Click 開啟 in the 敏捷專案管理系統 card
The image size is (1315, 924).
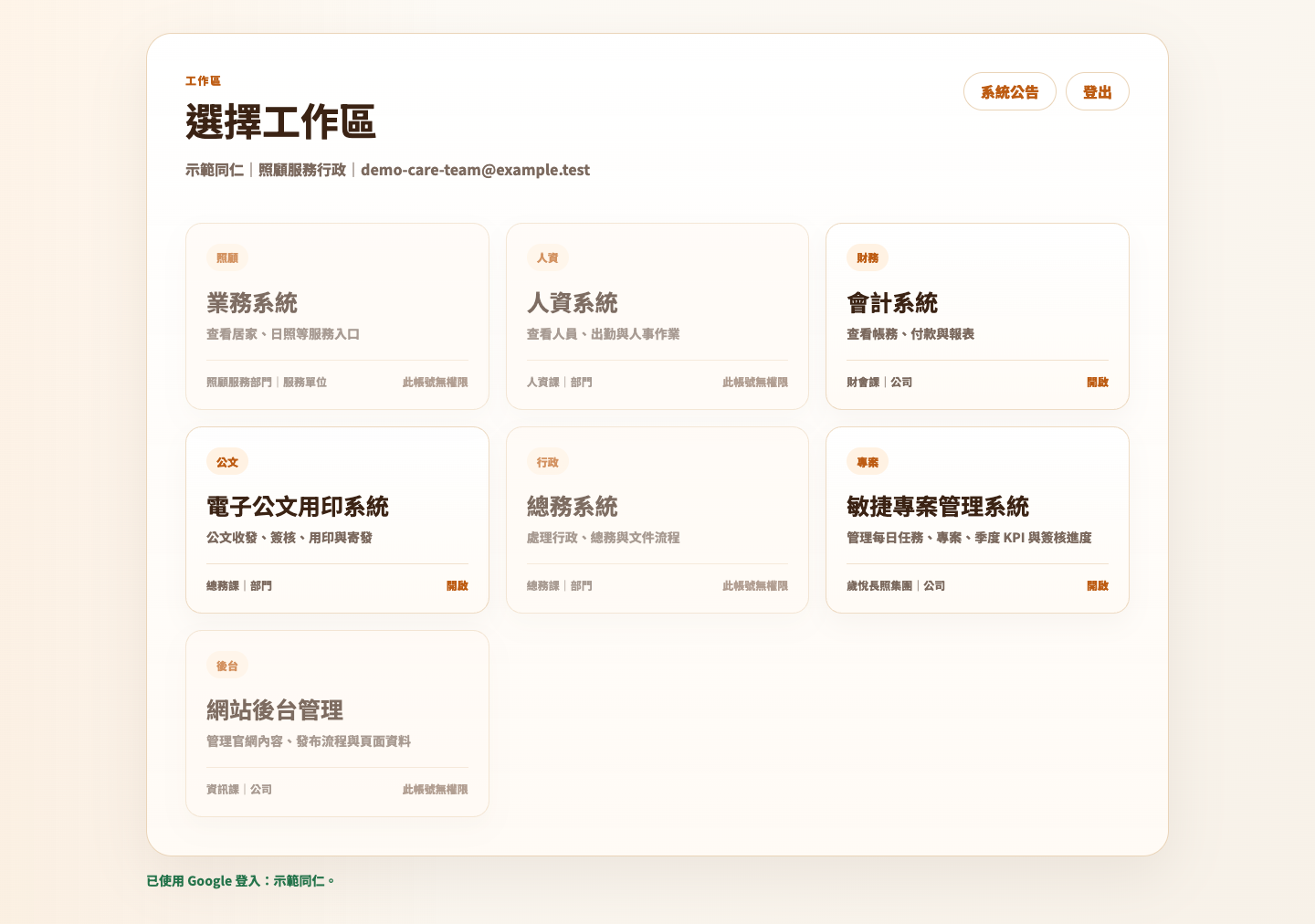(1098, 586)
